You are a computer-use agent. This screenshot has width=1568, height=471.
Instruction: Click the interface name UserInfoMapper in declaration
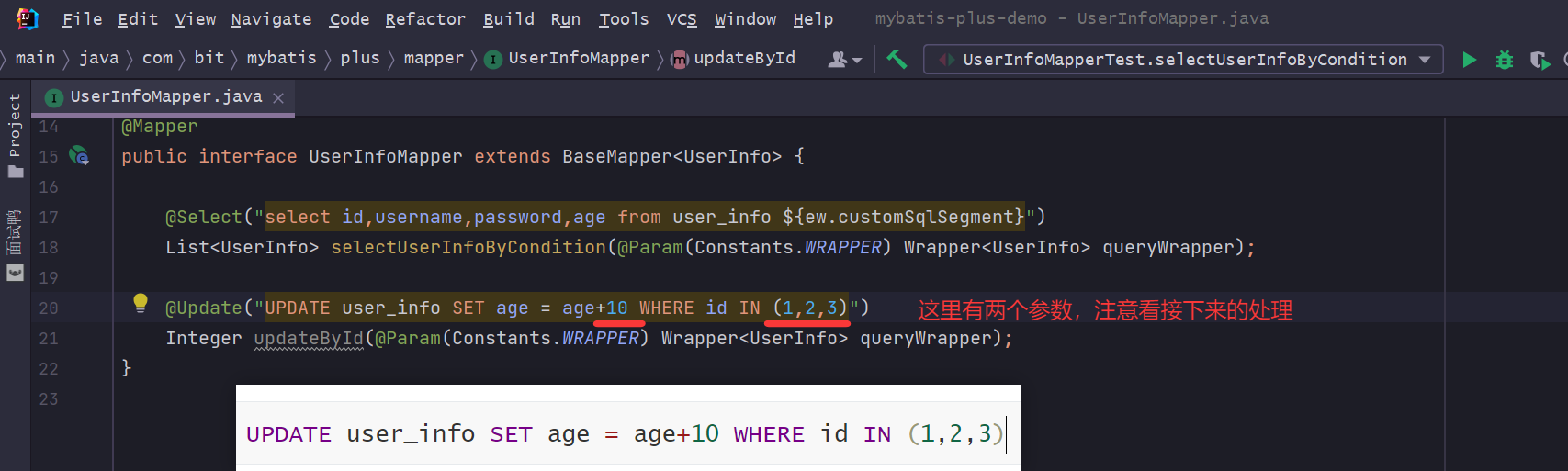pos(386,156)
